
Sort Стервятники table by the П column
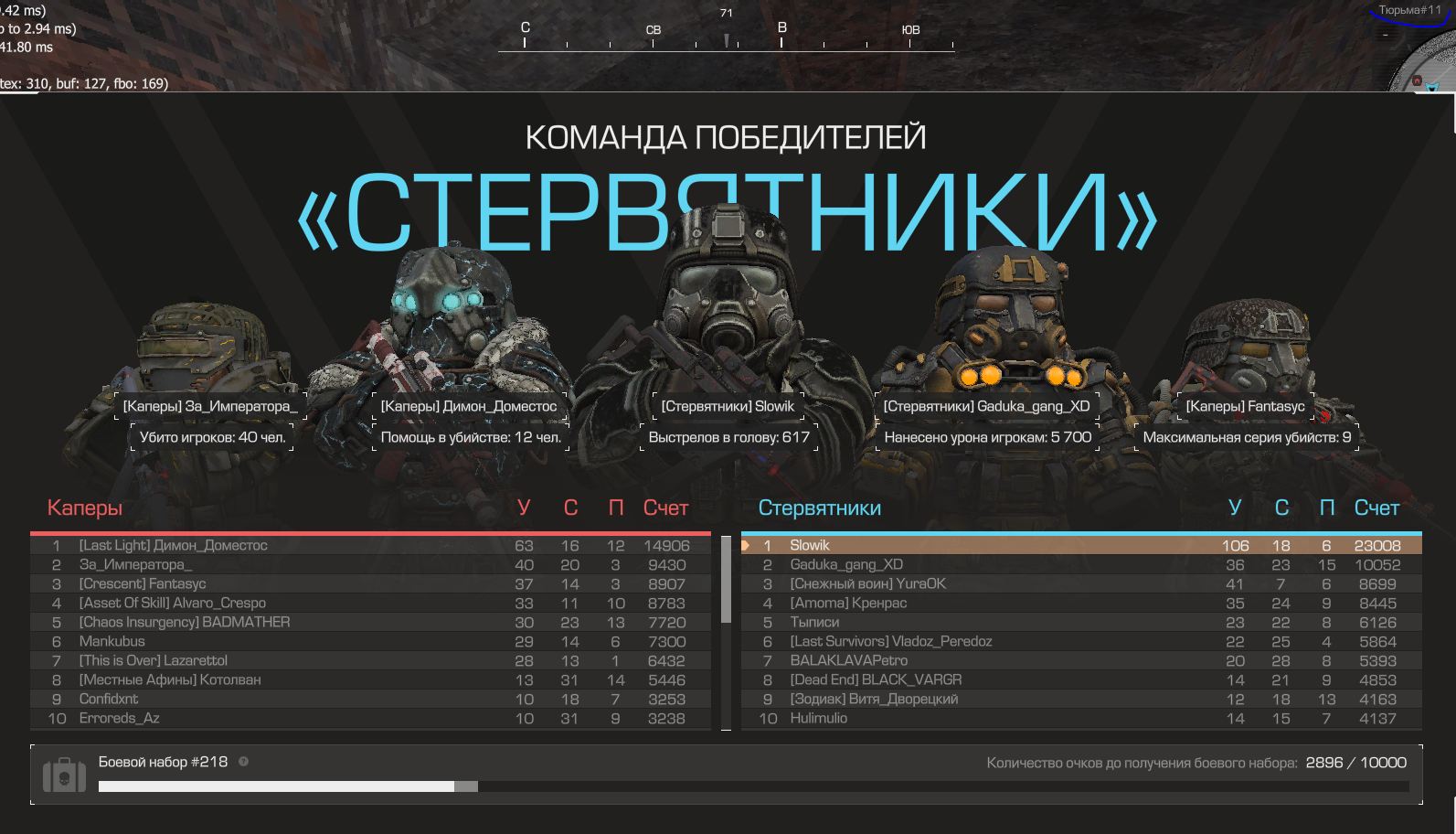click(1327, 508)
